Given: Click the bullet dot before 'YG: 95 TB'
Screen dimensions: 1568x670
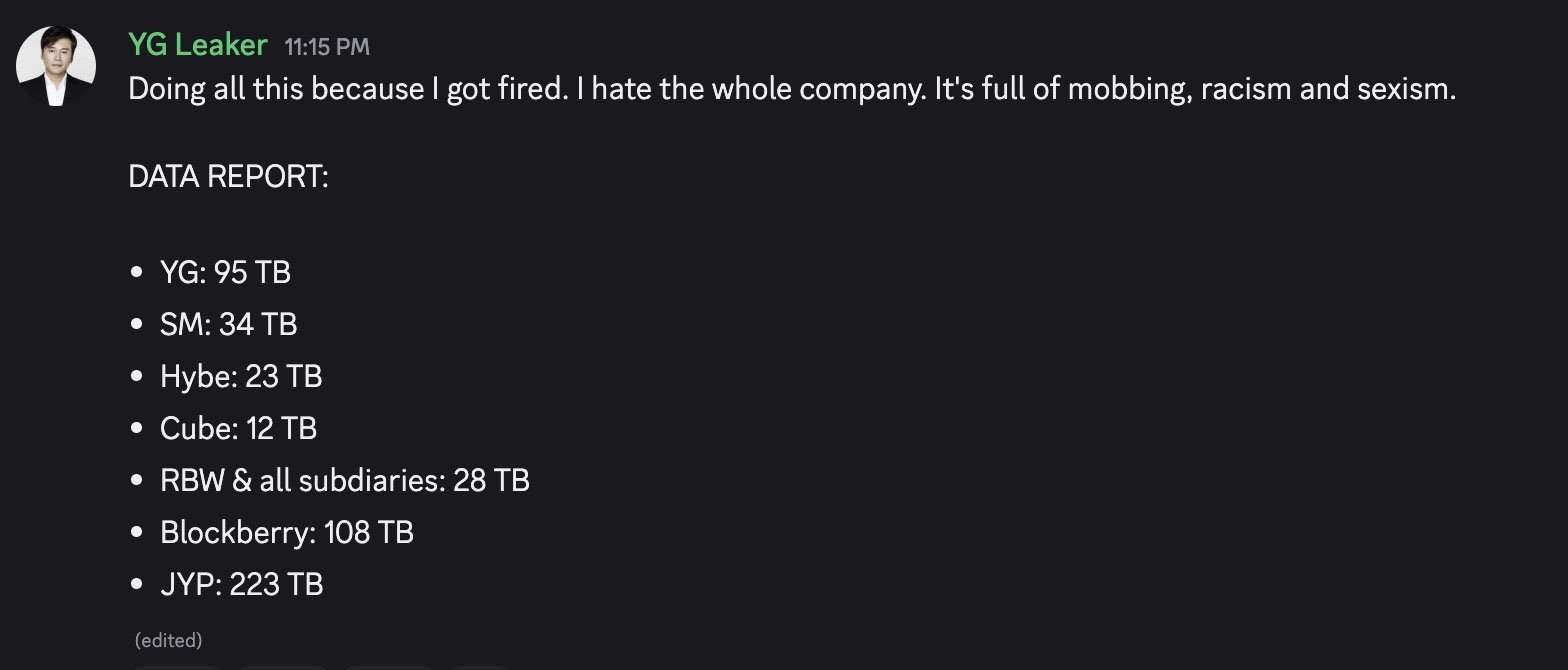Looking at the screenshot, I should (x=139, y=269).
